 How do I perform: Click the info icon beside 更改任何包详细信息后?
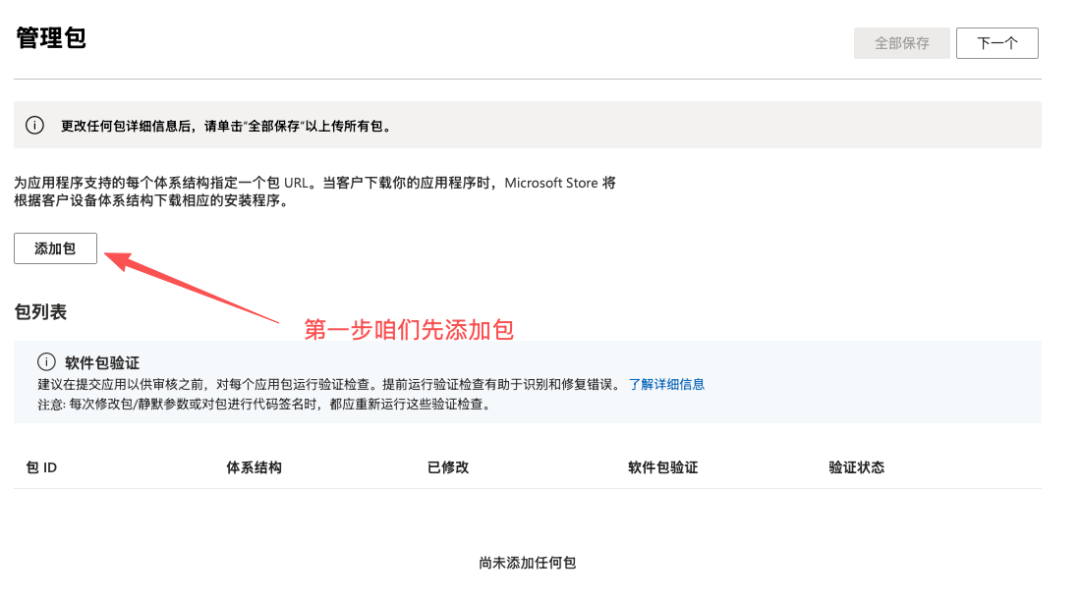[x=34, y=125]
